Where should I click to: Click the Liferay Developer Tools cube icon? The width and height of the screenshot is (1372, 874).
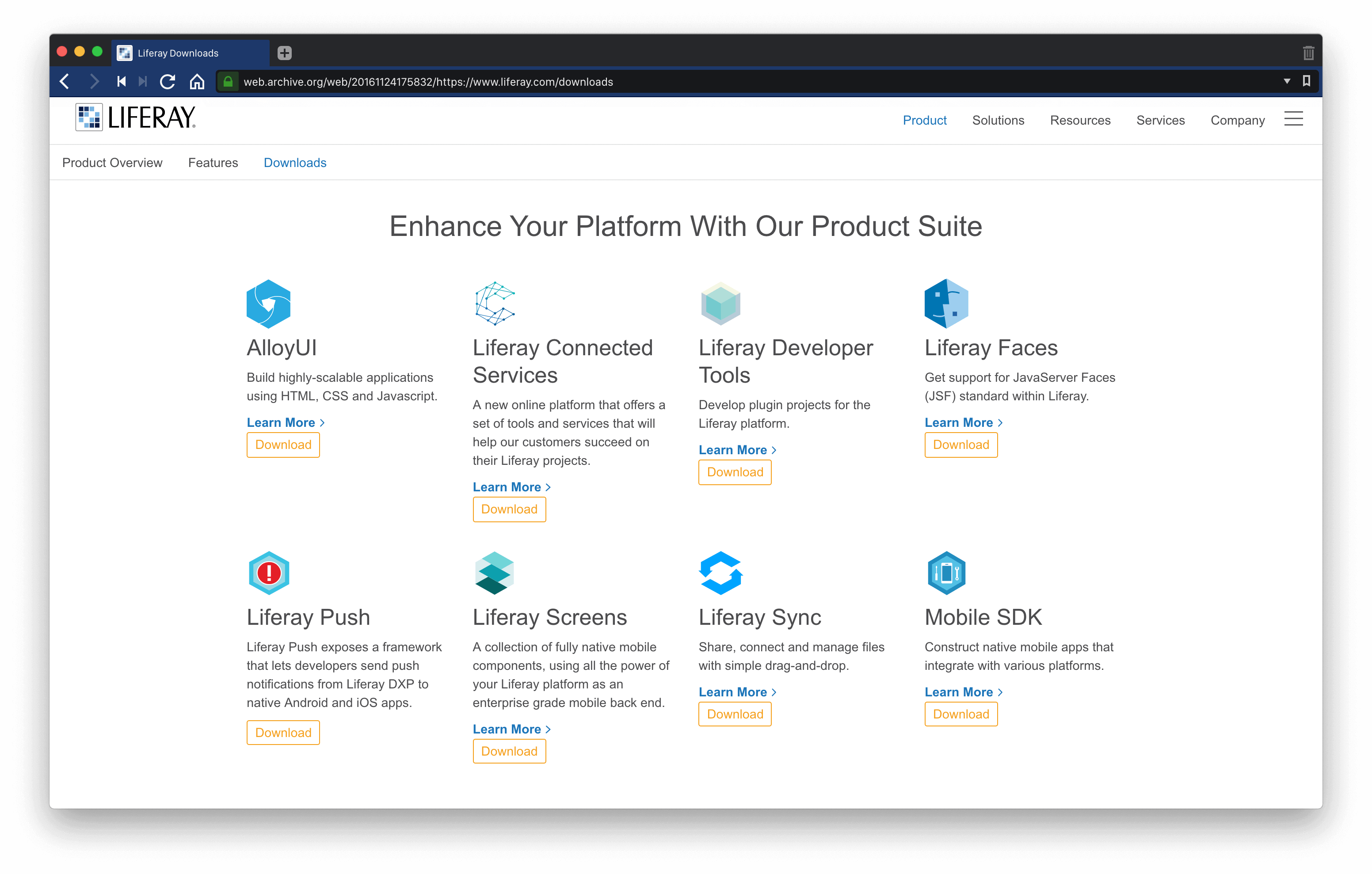(720, 303)
